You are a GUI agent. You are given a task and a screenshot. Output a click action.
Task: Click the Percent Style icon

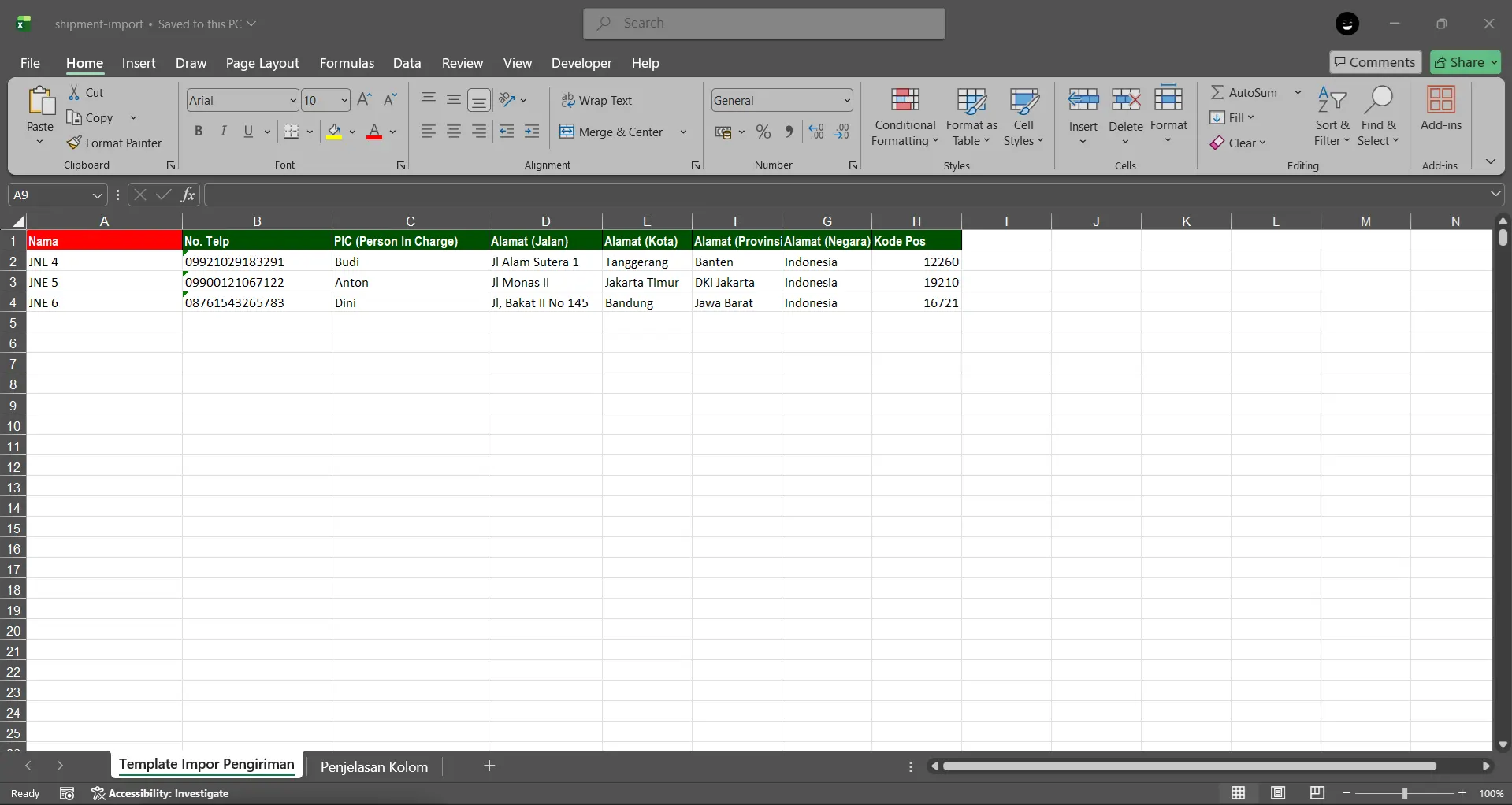pyautogui.click(x=763, y=132)
